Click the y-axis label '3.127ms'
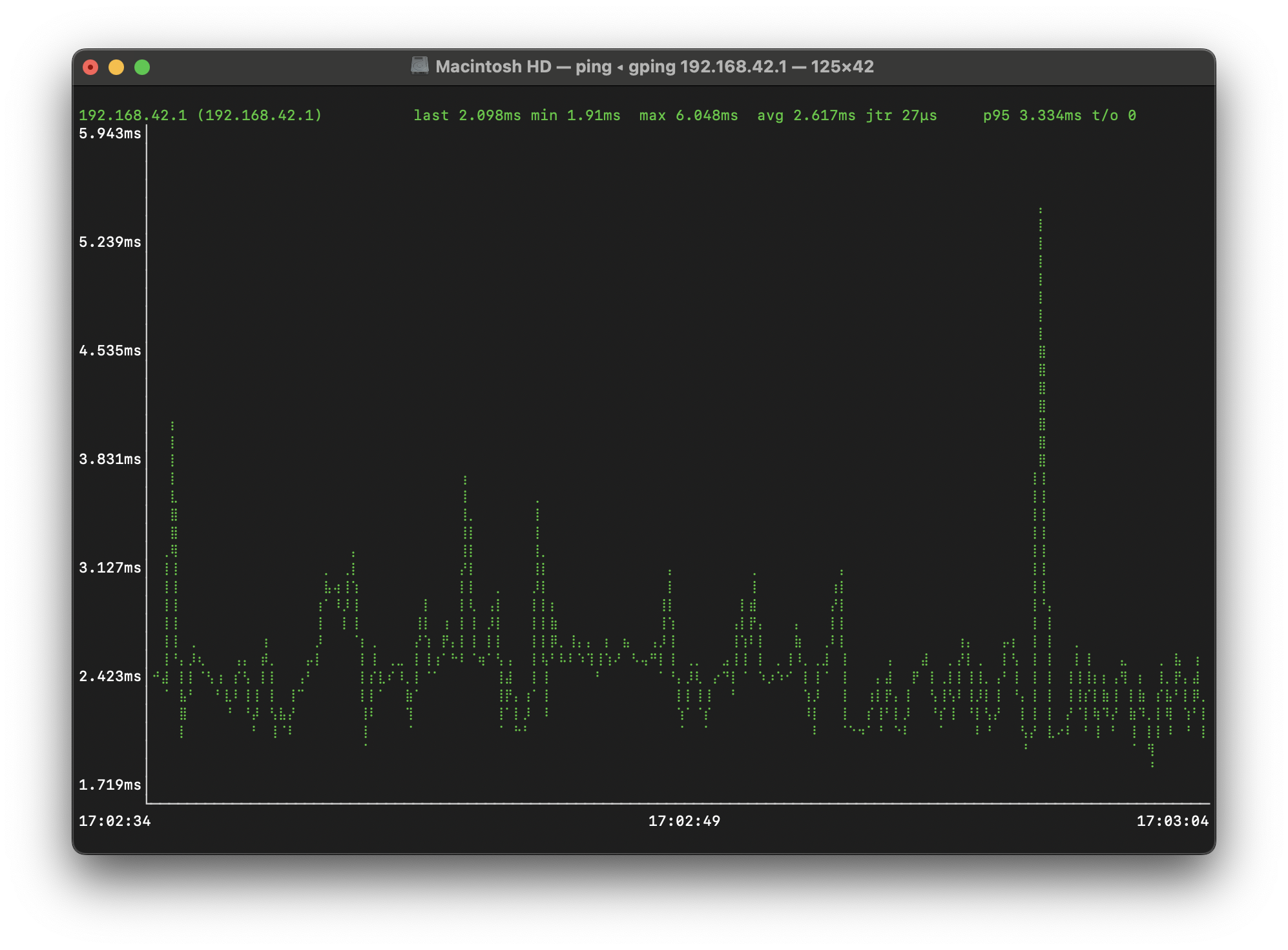Screen dimensions: 1288x950 click(110, 568)
